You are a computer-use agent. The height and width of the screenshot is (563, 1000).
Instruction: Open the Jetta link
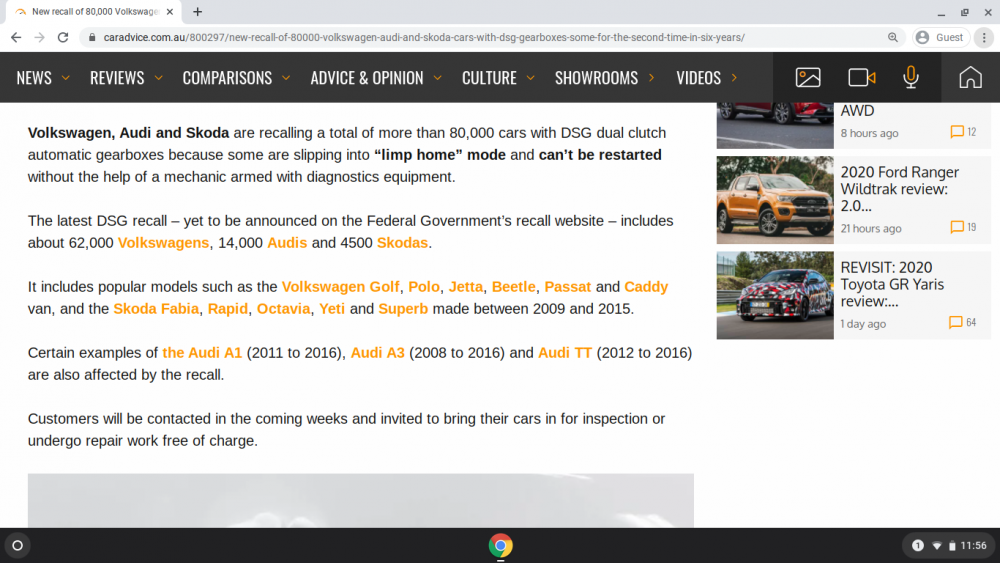pos(466,287)
